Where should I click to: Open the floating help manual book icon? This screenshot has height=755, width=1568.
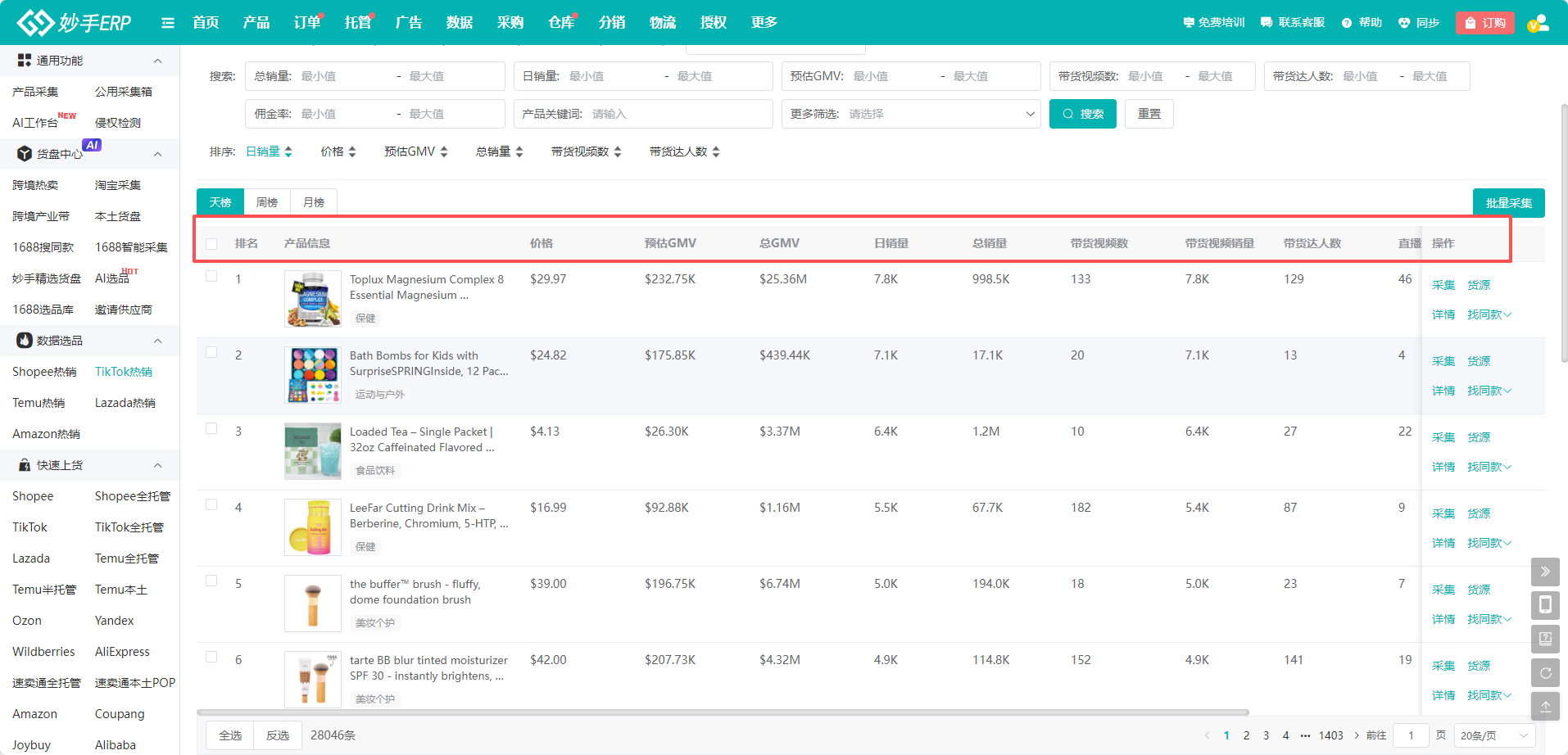pos(1545,639)
